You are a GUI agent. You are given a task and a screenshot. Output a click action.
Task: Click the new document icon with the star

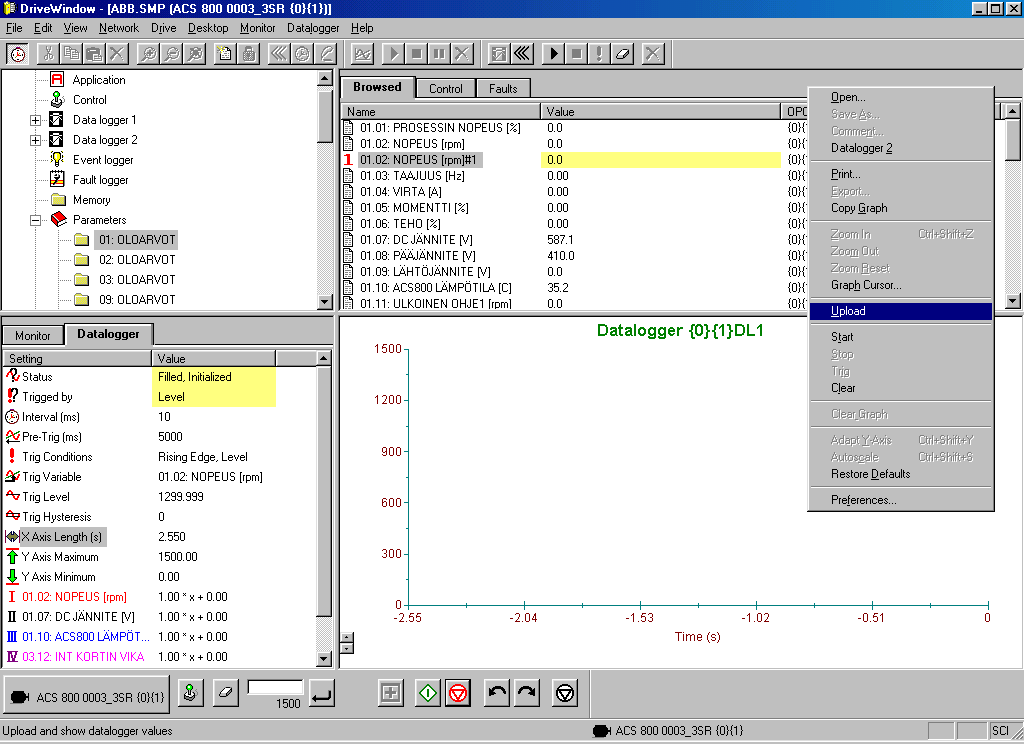tap(225, 54)
